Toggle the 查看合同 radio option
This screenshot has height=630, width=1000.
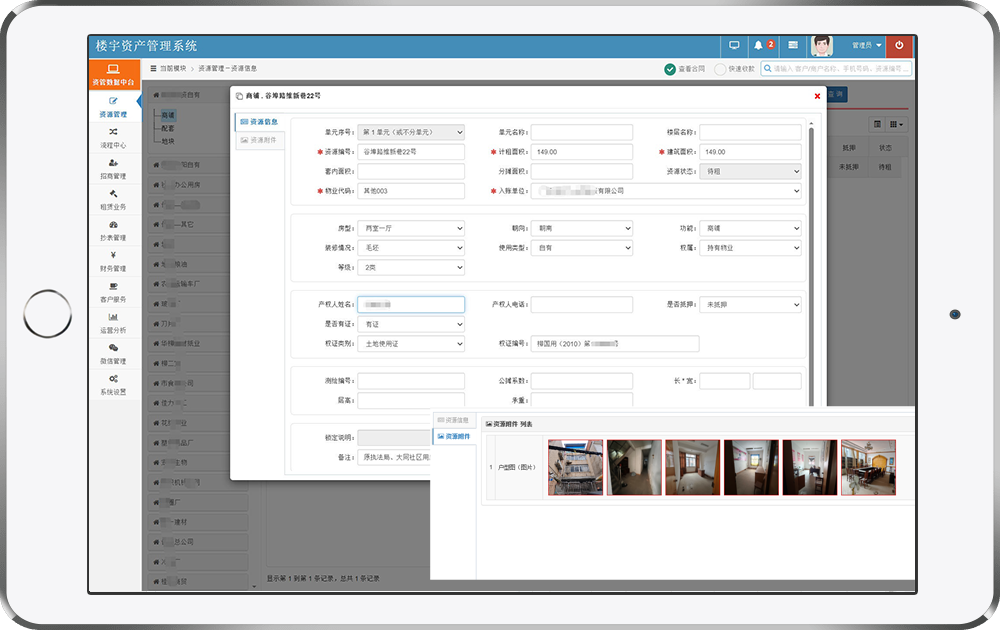tap(670, 69)
